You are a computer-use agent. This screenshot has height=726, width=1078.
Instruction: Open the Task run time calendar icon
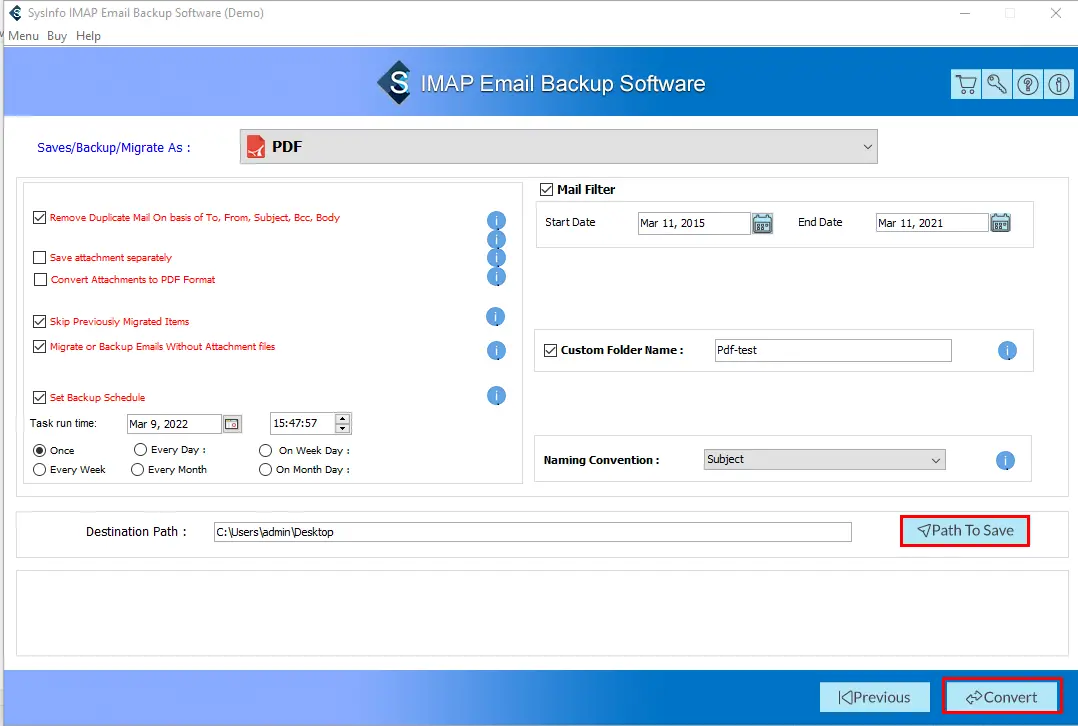tap(232, 424)
